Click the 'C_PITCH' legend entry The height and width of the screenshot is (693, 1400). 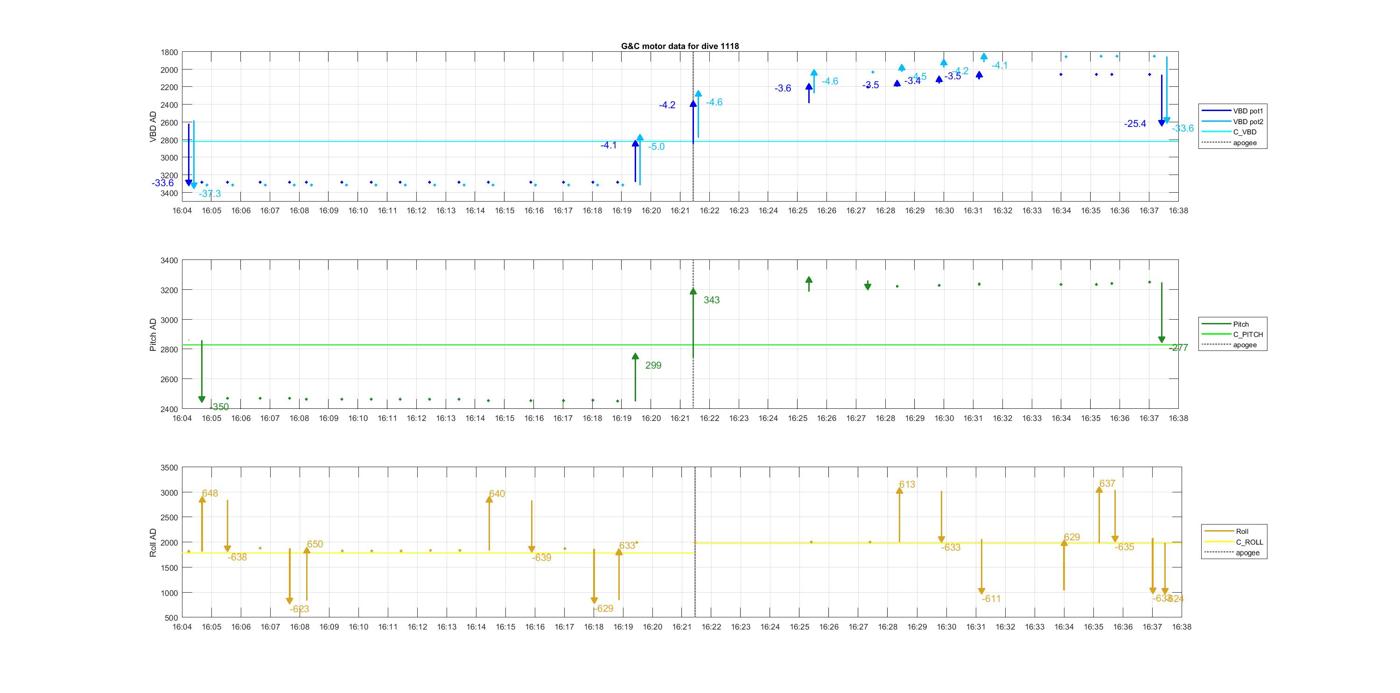tap(1247, 334)
